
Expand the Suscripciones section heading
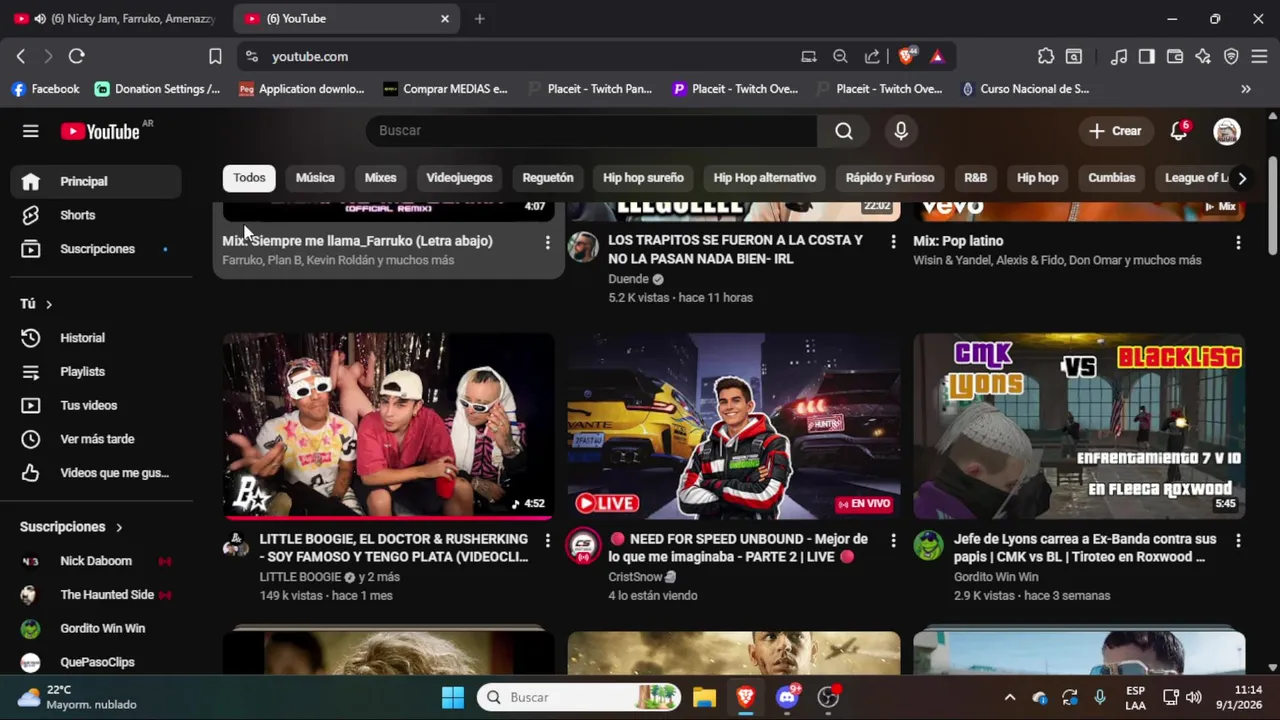(72, 527)
